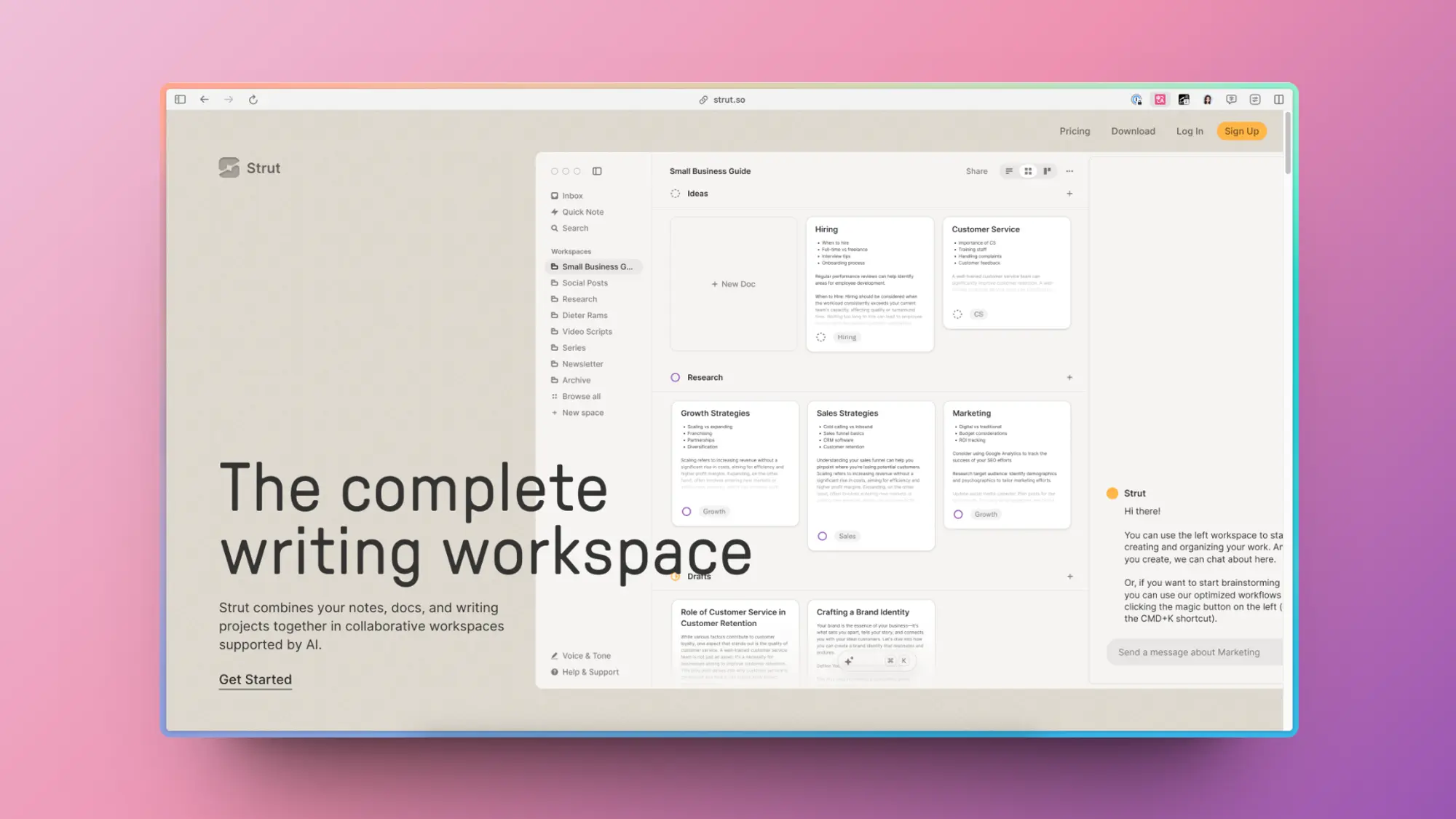This screenshot has height=819, width=1456.
Task: Click the Sign Up button
Action: pos(1241,131)
